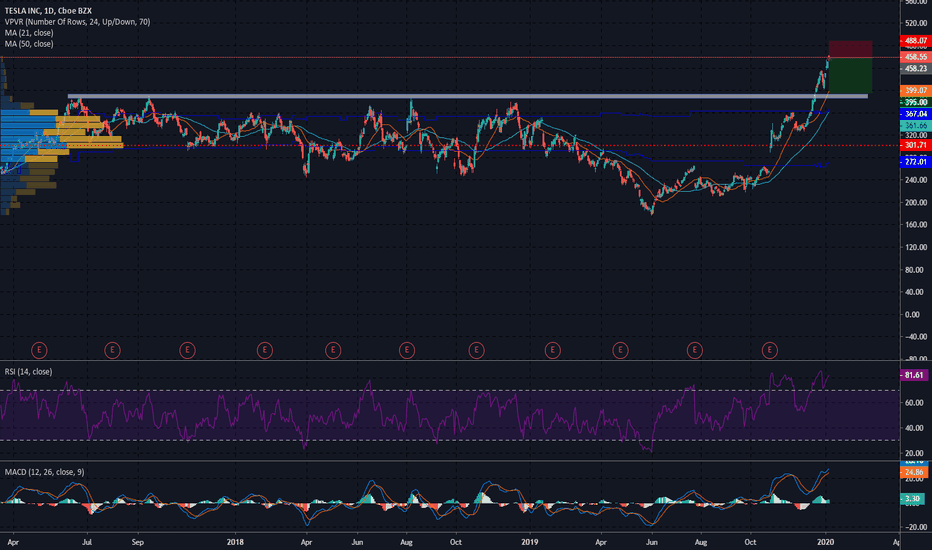This screenshot has height=550, width=932.
Task: Click the 200.00 price scale label
Action: tap(916, 202)
